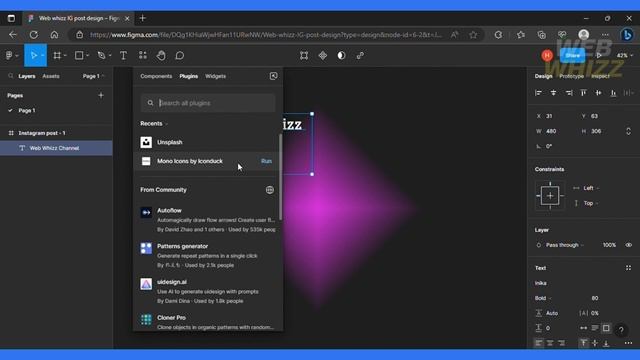Switch to the Plugins tab
640x360 pixels.
(x=189, y=76)
